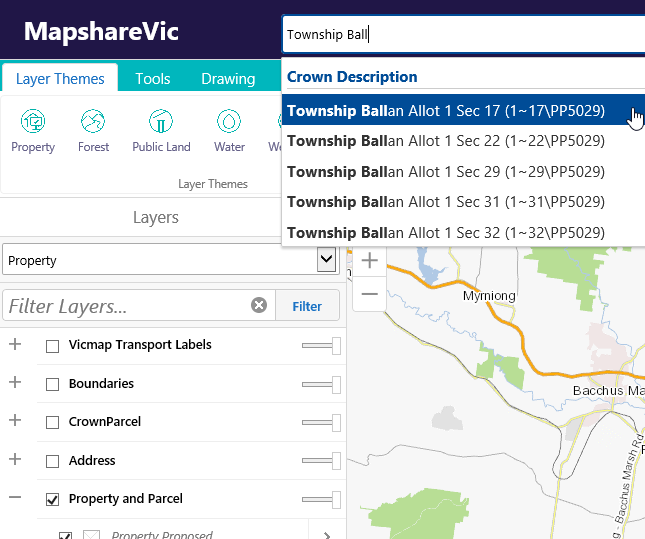Switch to the Drawing tab
645x539 pixels.
228,78
